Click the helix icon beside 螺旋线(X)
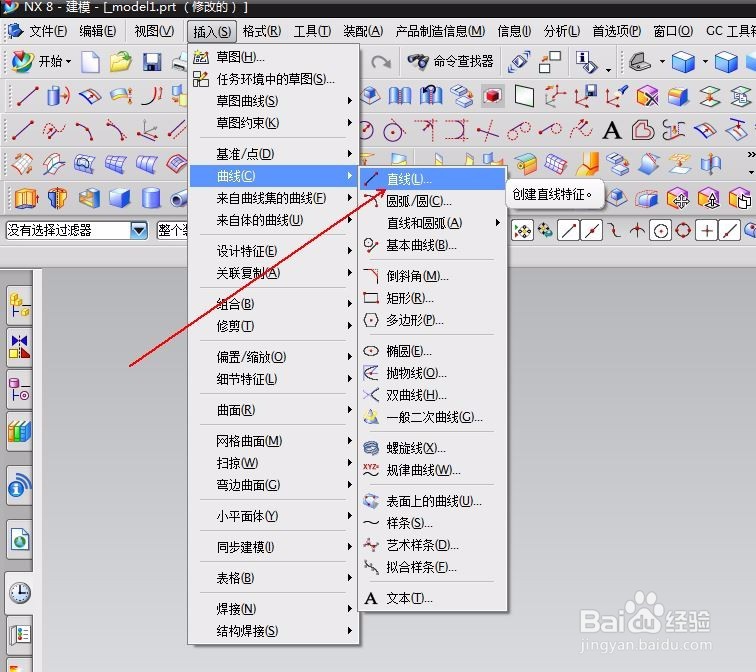The width and height of the screenshot is (756, 672). pos(371,448)
